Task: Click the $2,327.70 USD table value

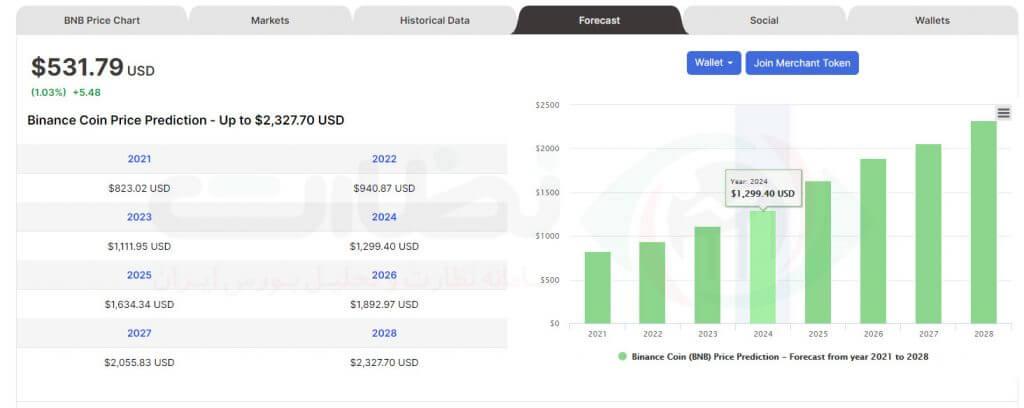Action: [384, 362]
